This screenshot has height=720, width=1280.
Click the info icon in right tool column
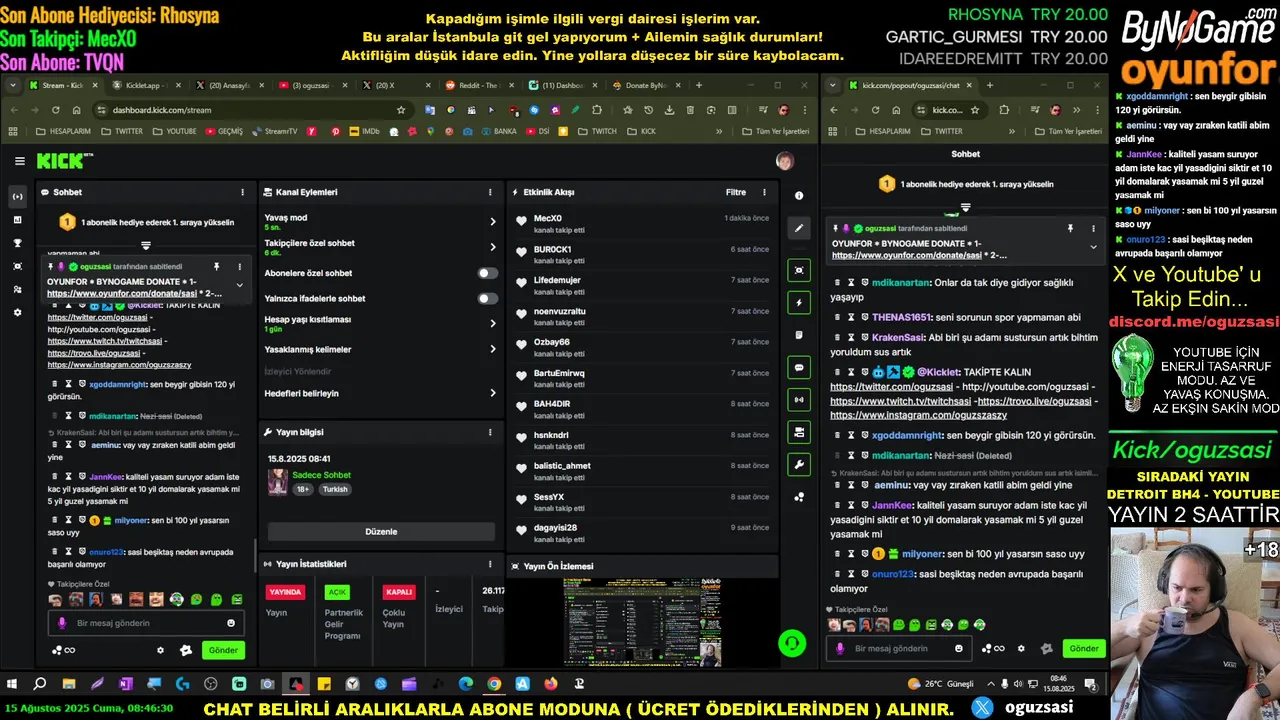(799, 196)
